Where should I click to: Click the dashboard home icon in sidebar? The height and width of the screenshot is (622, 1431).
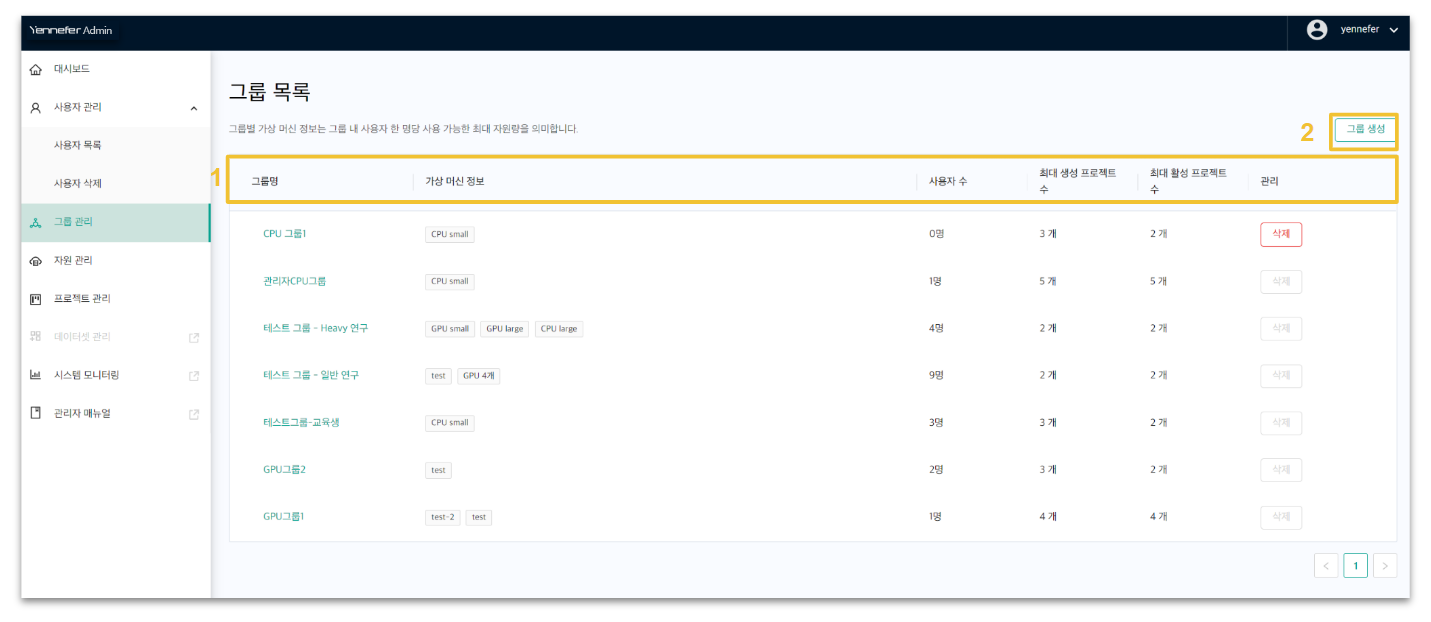pos(36,69)
